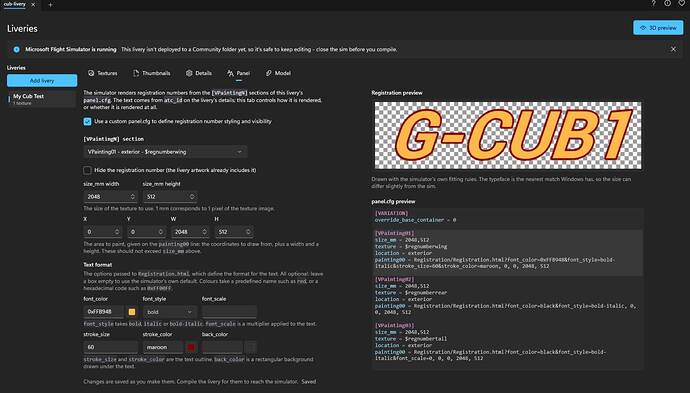The image size is (690, 393).
Task: Click the heart icon in top bar
Action: click(682, 4)
